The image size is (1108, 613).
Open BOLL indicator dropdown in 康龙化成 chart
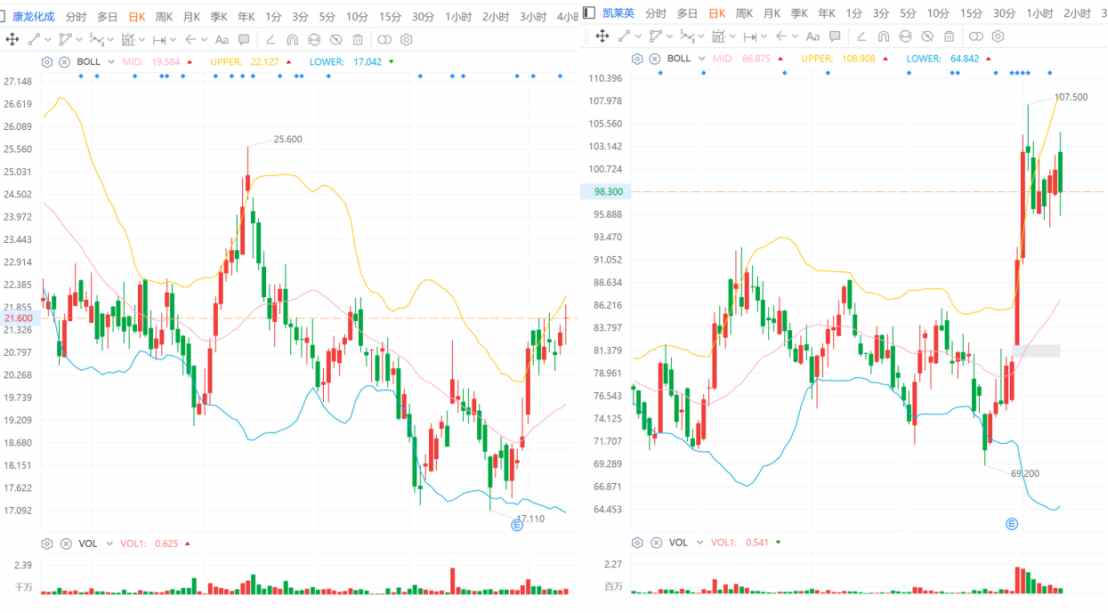111,62
